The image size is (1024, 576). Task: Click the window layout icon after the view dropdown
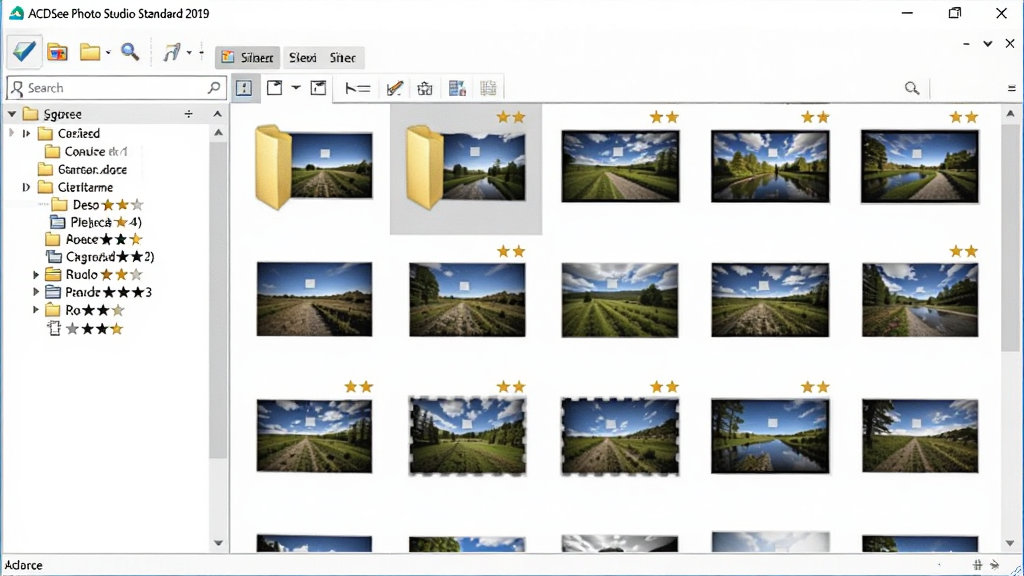point(318,88)
